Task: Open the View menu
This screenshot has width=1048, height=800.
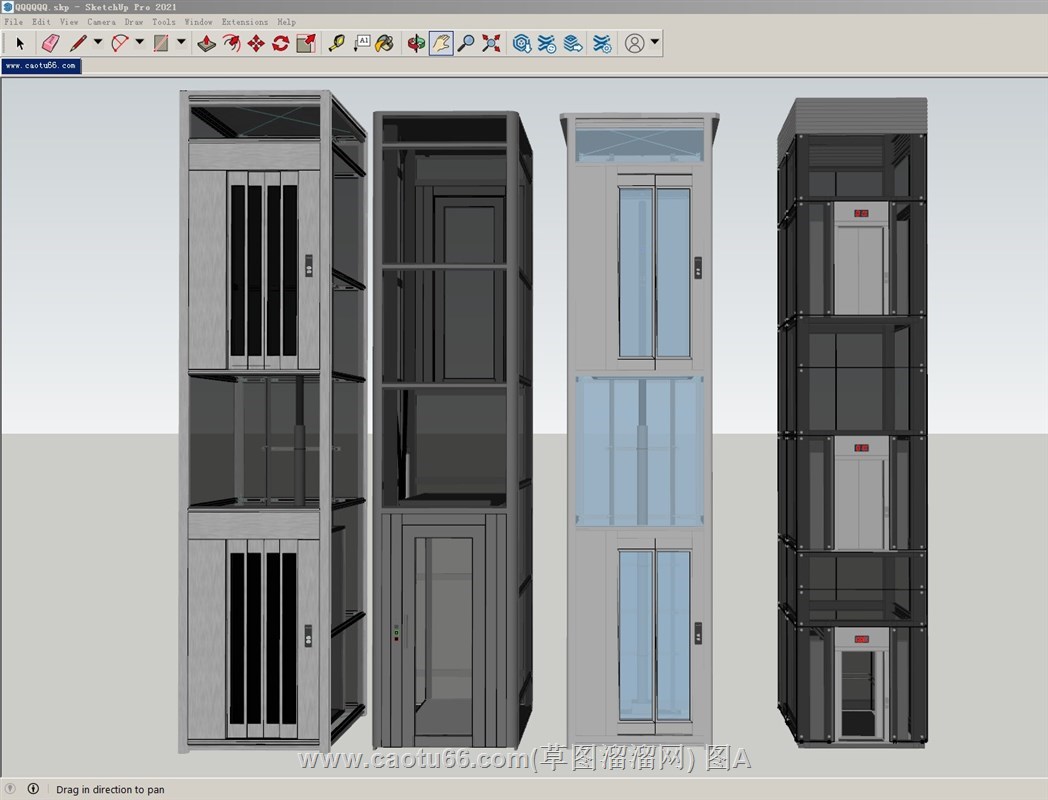Action: (x=69, y=21)
